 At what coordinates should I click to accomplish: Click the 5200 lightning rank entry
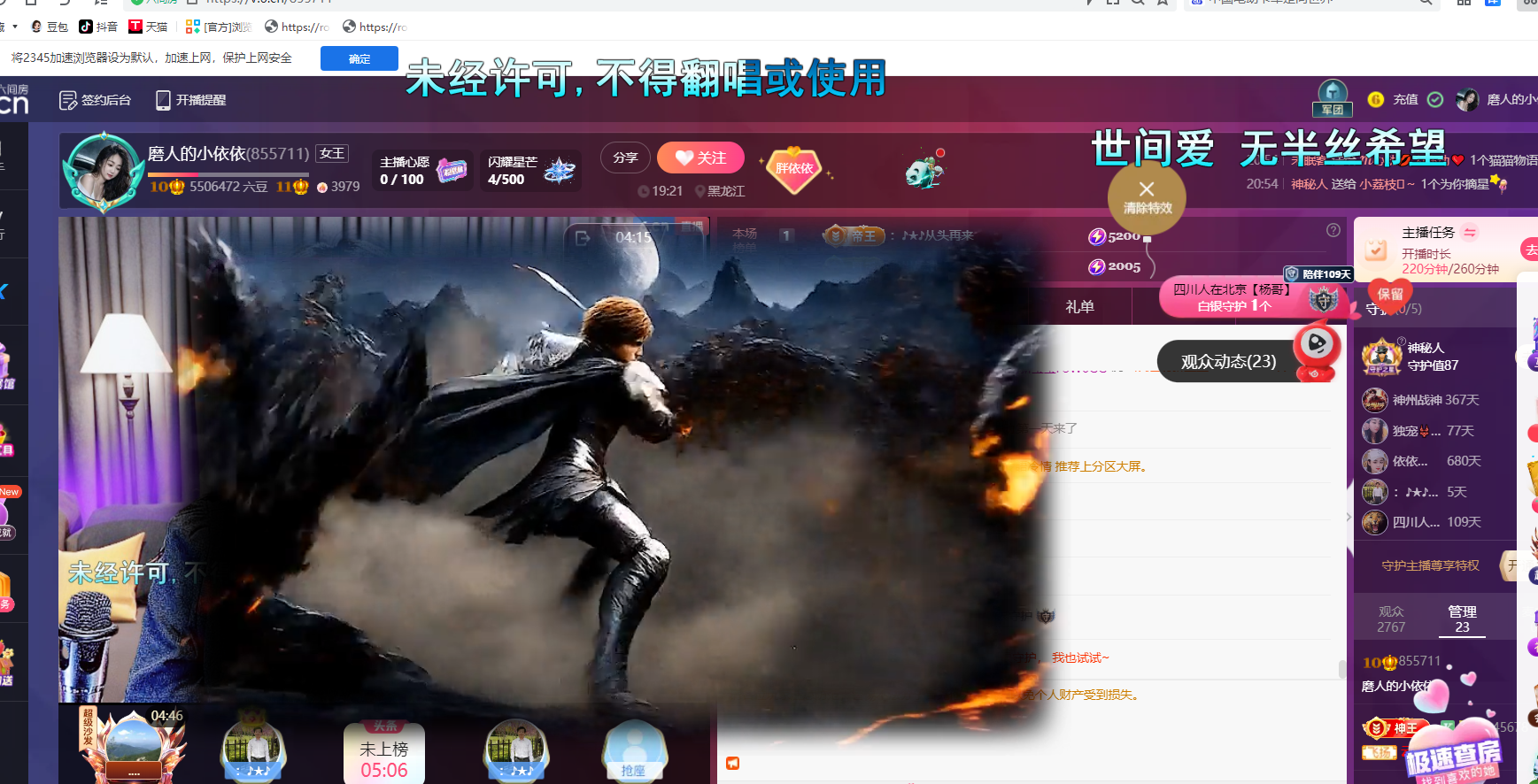click(1114, 236)
